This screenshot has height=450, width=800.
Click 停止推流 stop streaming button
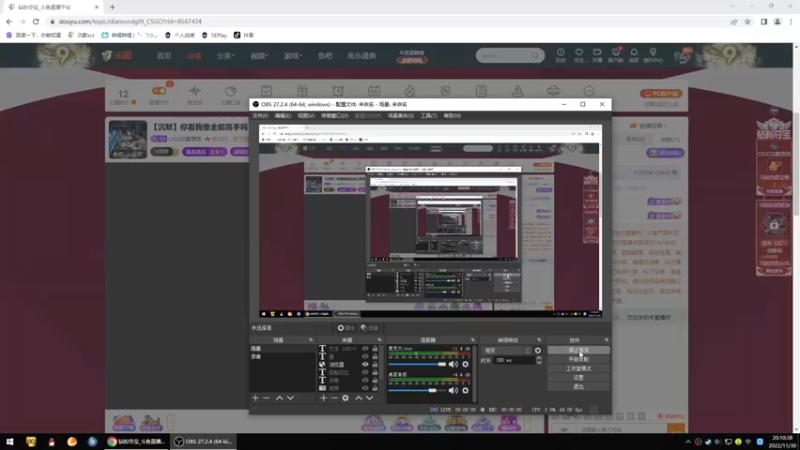[x=578, y=351]
